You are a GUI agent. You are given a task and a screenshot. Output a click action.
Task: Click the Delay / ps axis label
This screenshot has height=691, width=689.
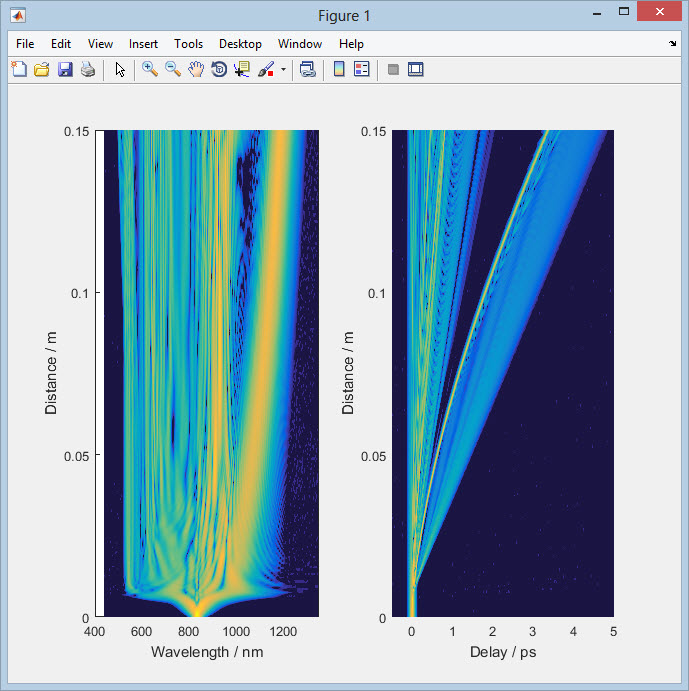tap(503, 652)
